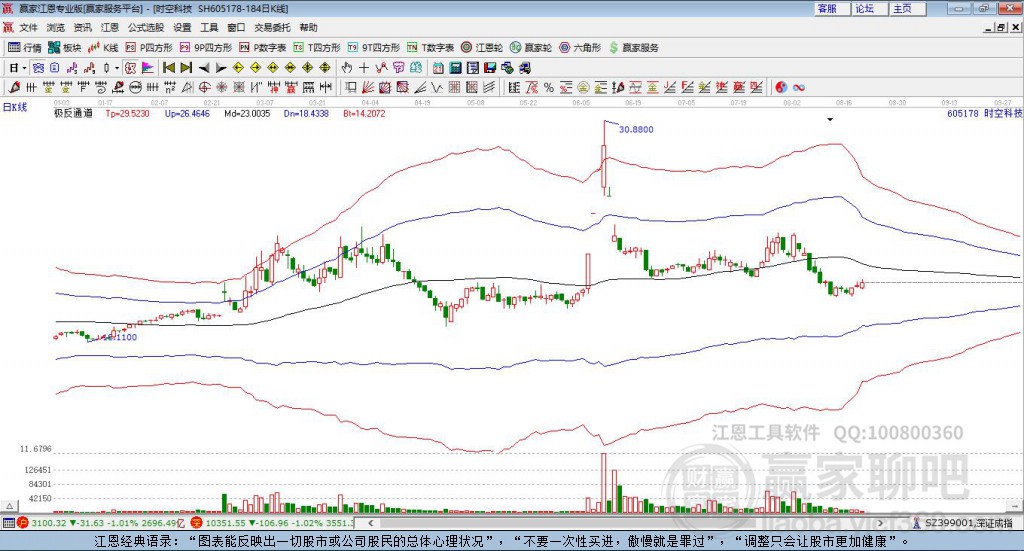Click the 日K线 period label
The height and width of the screenshot is (551, 1024).
pos(15,107)
